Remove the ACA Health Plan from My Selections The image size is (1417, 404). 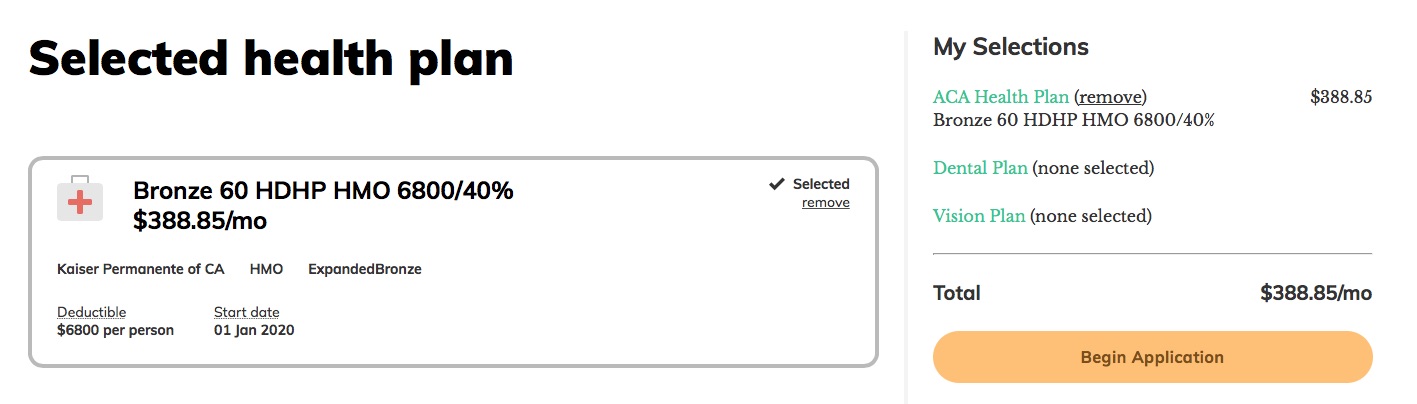pos(1110,97)
